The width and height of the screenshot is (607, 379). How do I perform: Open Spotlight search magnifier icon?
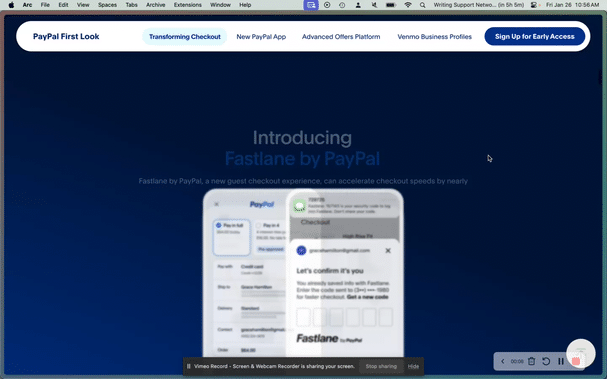pos(423,5)
